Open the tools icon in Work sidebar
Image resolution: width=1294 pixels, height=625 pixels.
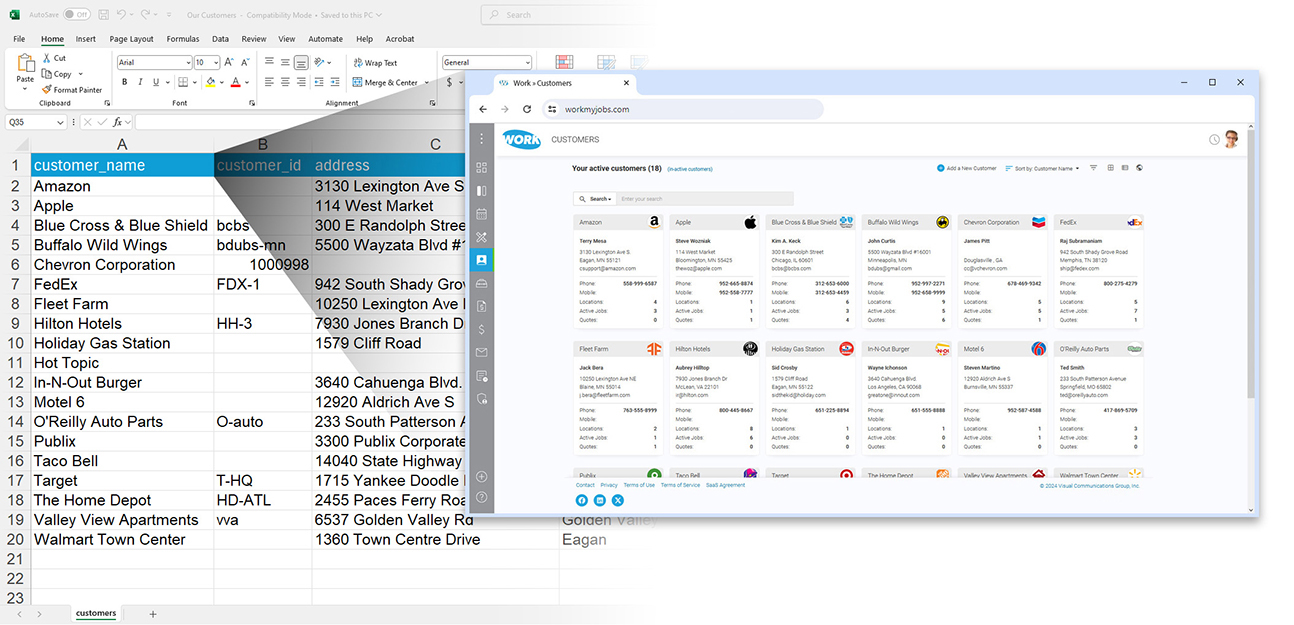(481, 237)
